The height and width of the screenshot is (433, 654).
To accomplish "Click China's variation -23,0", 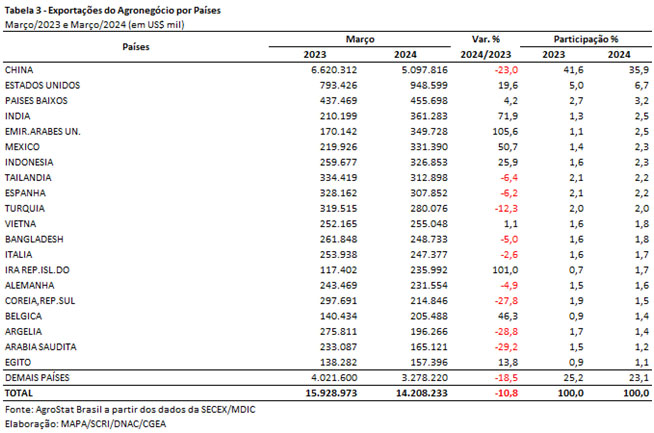I will pos(506,70).
